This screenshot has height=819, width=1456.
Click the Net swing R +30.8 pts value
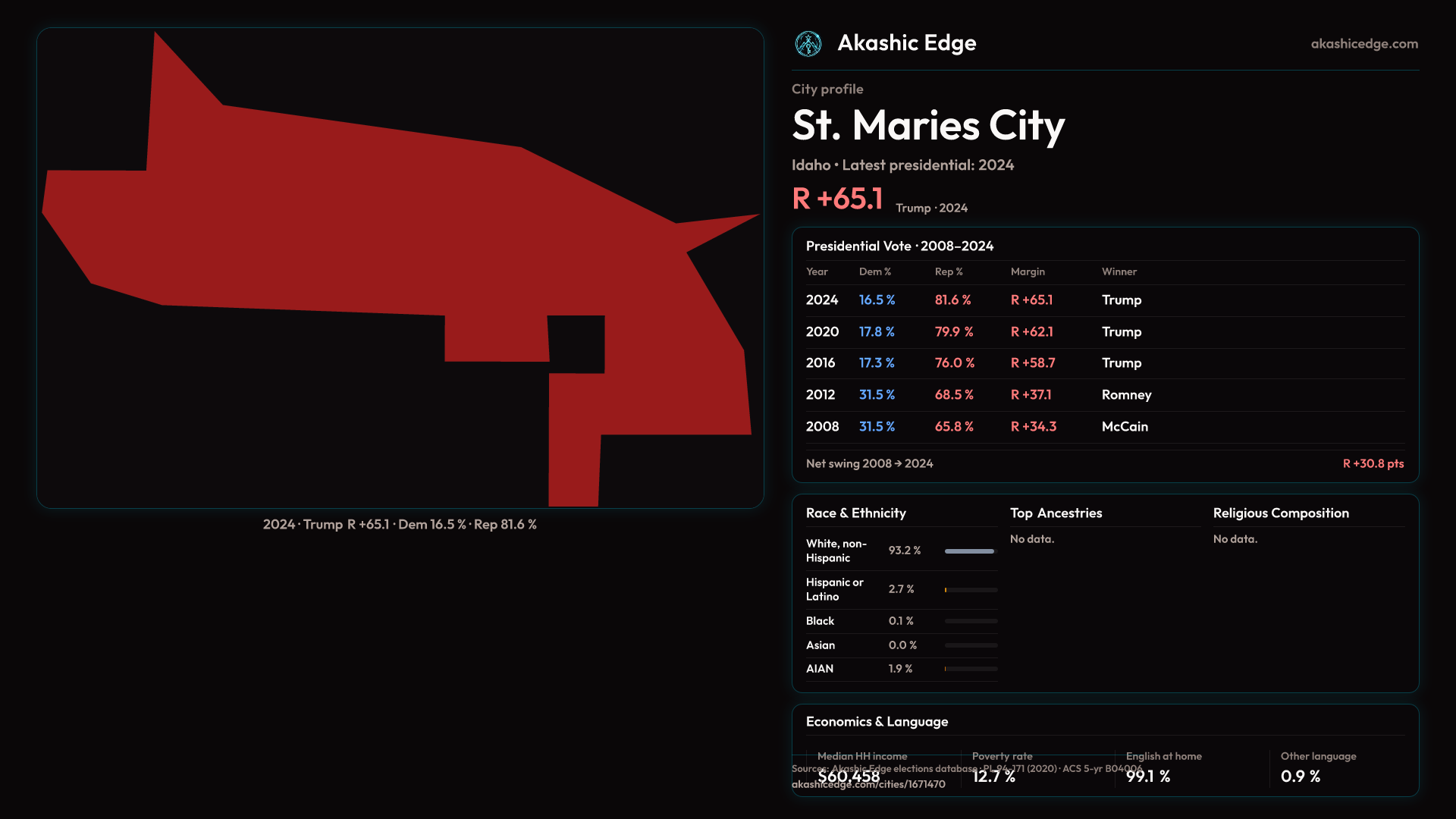pos(1373,463)
